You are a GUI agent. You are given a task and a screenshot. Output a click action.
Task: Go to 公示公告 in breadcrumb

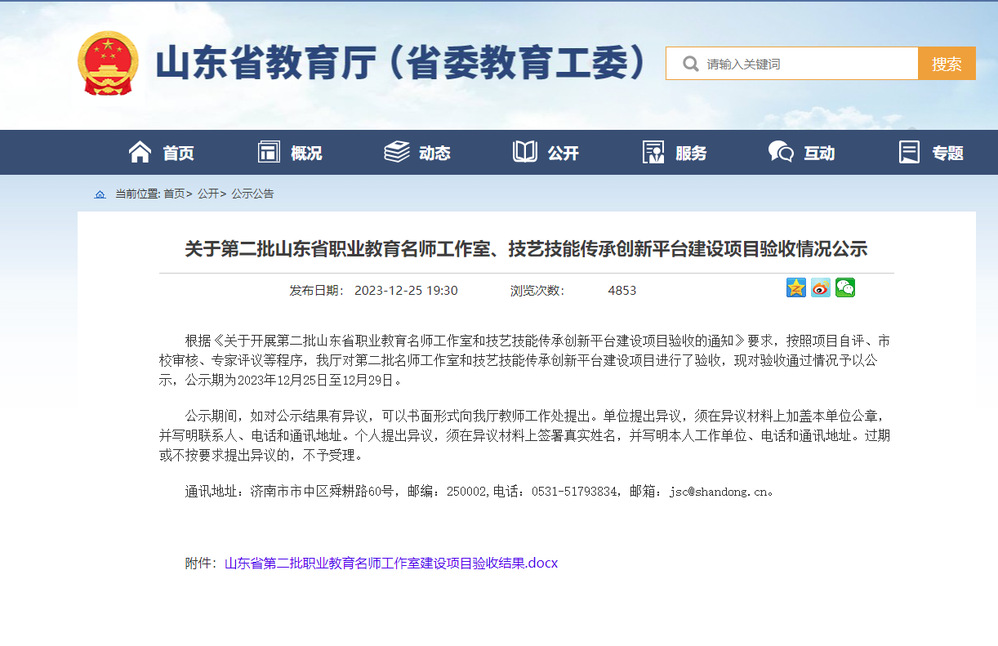pos(253,194)
